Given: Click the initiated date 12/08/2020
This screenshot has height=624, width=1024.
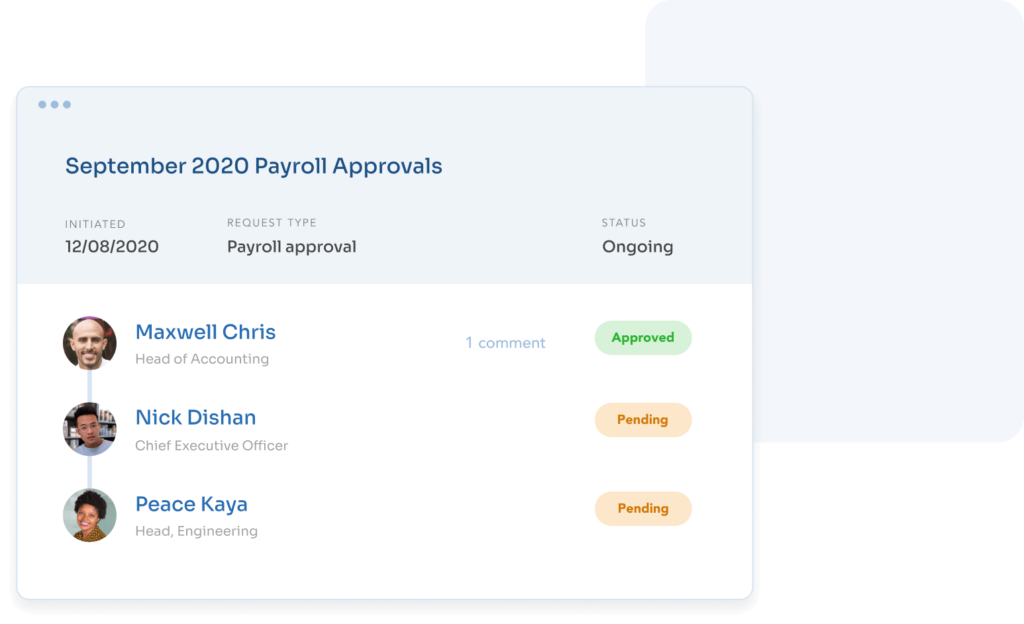Looking at the screenshot, I should [x=112, y=246].
